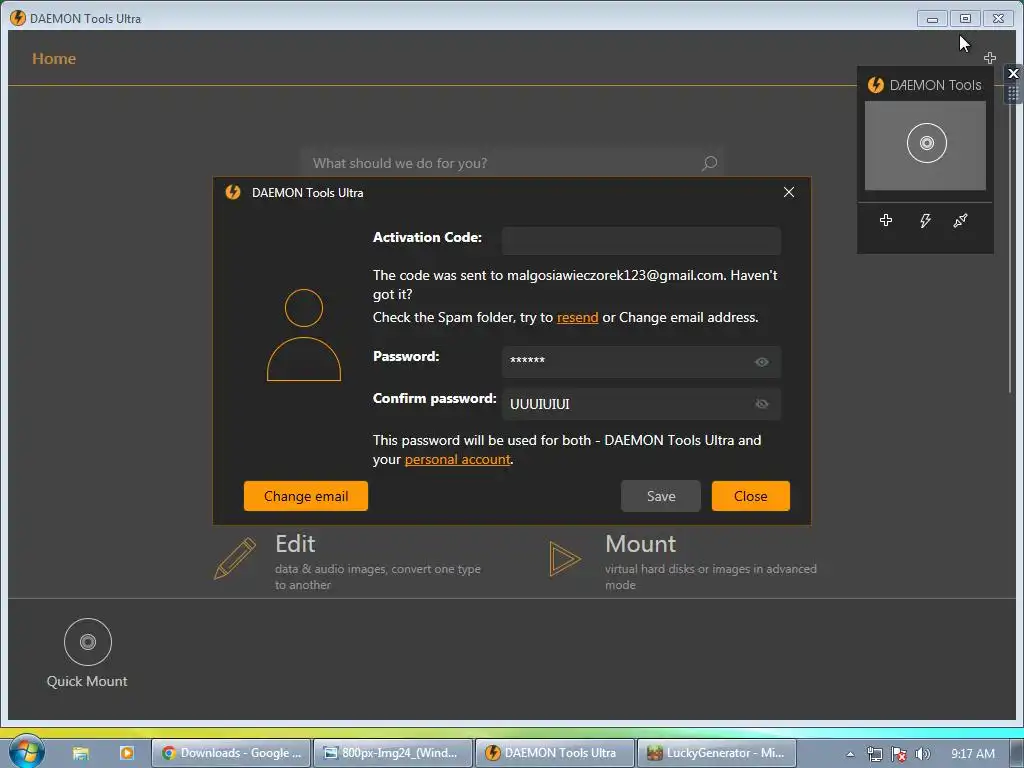
Task: Click the volume speaker tray icon
Action: (922, 754)
